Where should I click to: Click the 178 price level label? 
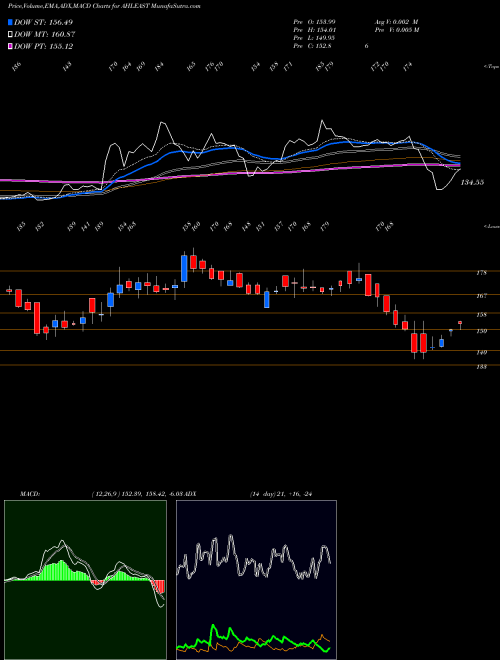(482, 273)
